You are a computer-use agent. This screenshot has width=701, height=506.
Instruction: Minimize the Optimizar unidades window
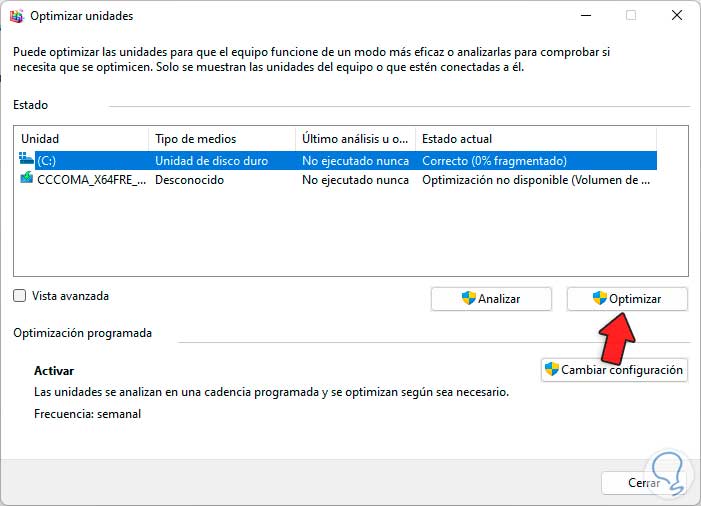583,16
